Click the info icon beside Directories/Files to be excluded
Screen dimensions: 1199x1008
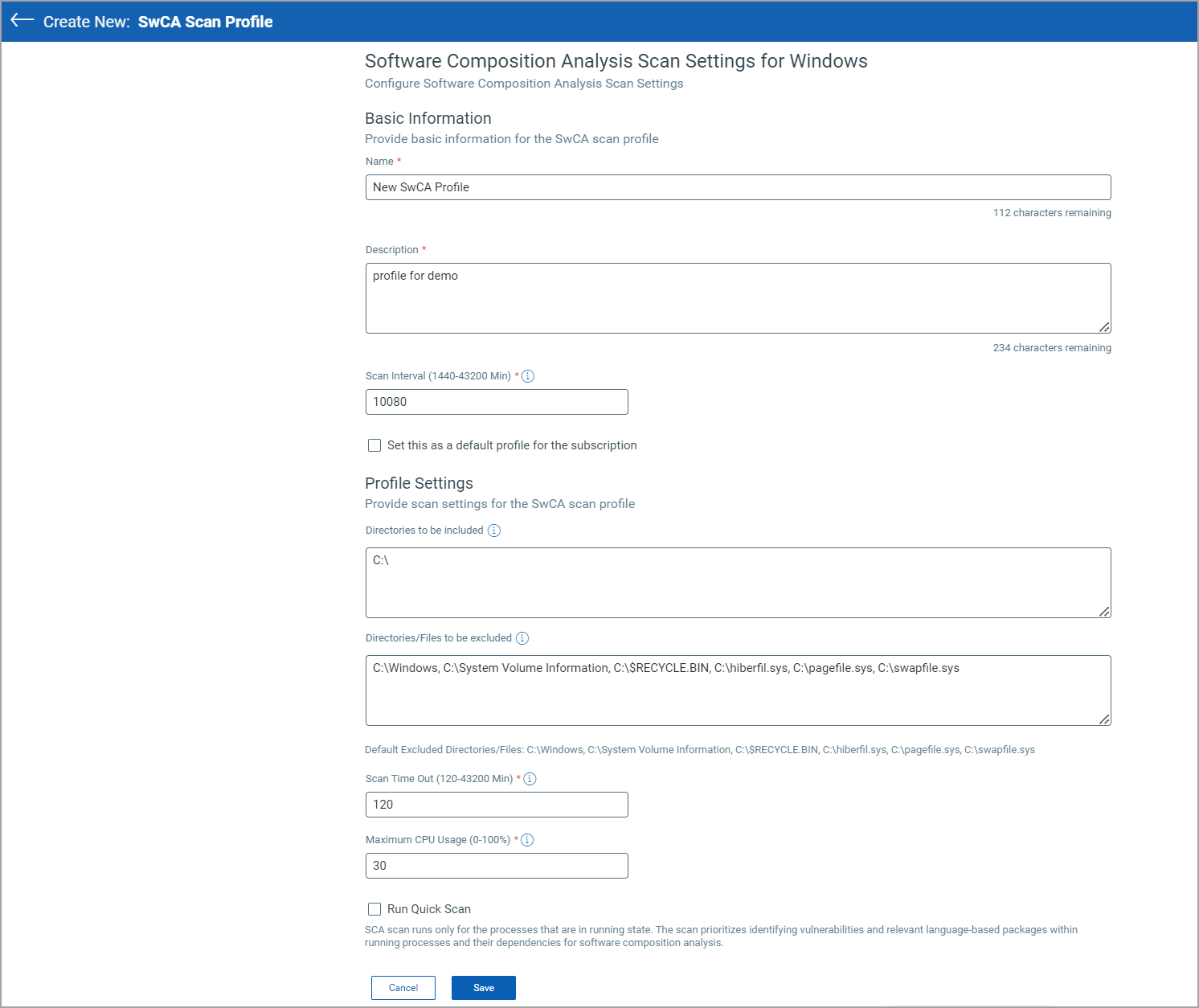pyautogui.click(x=522, y=637)
